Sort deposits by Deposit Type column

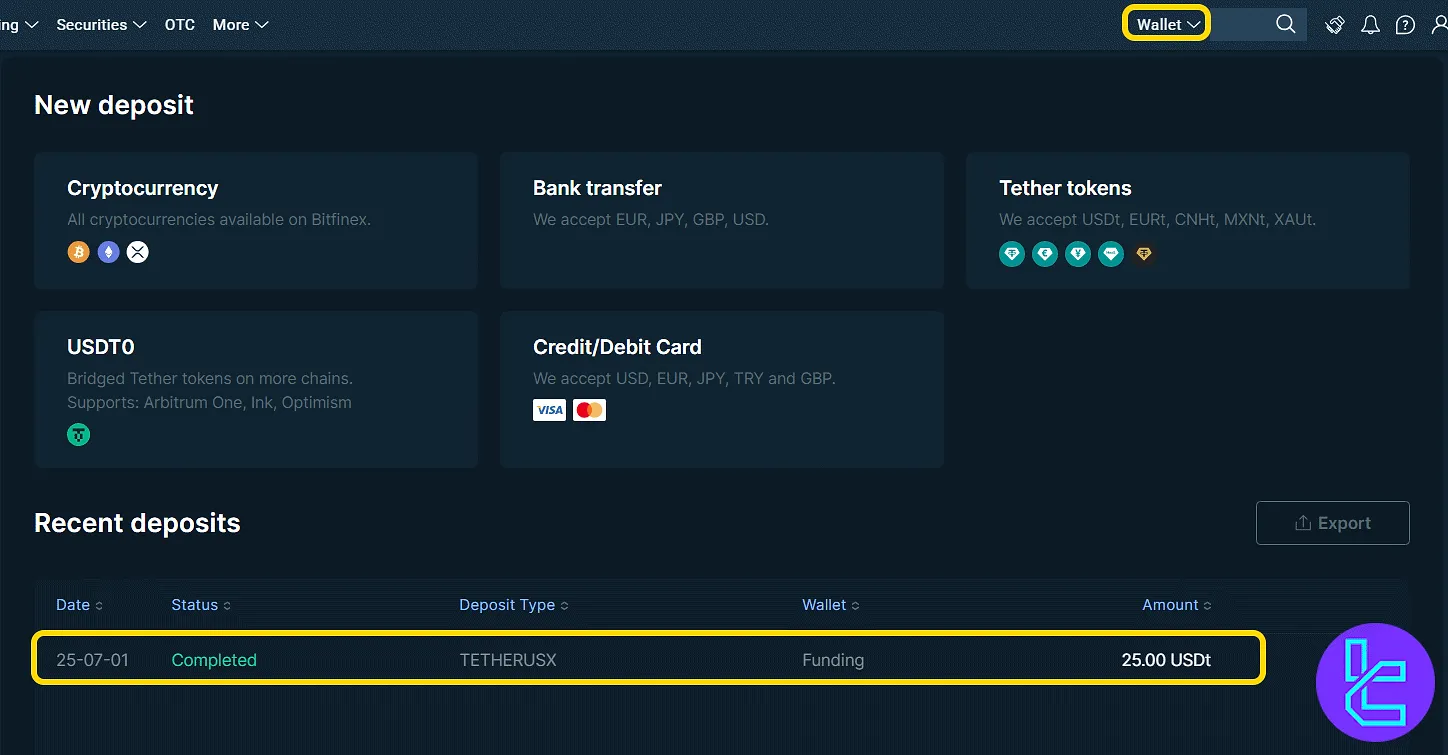pyautogui.click(x=513, y=605)
